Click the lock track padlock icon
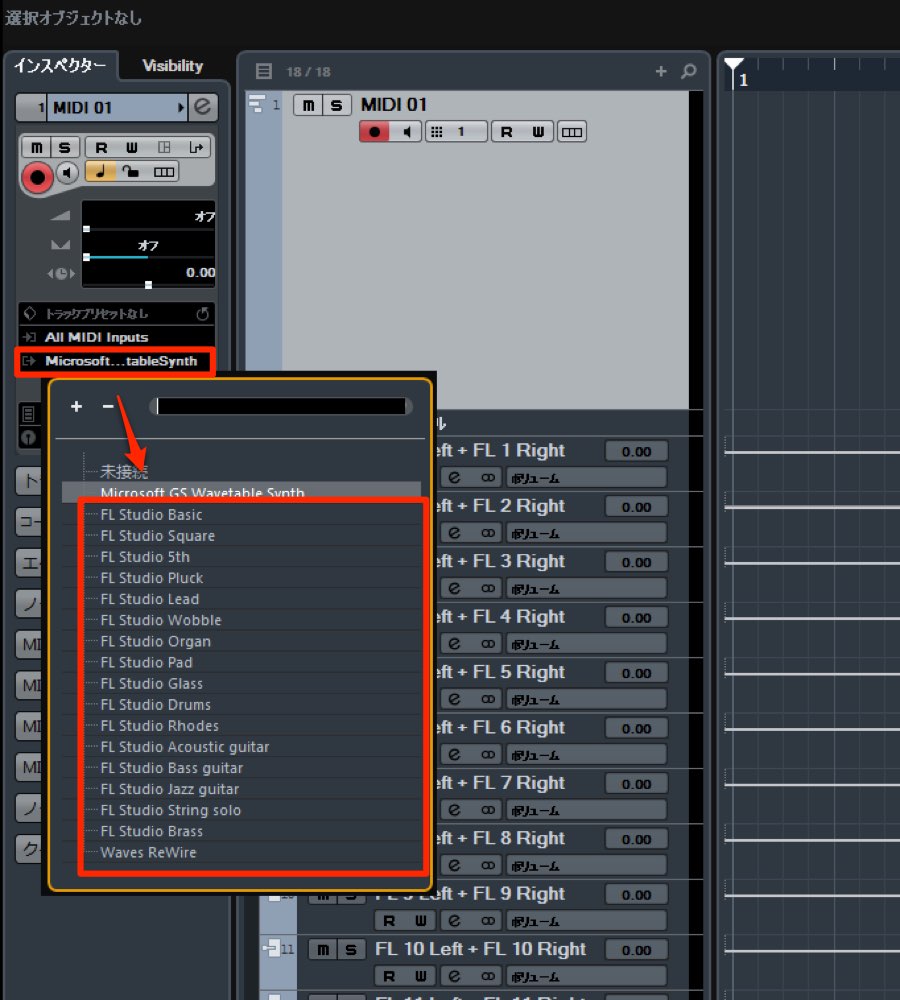The image size is (900, 1000). pyautogui.click(x=131, y=172)
